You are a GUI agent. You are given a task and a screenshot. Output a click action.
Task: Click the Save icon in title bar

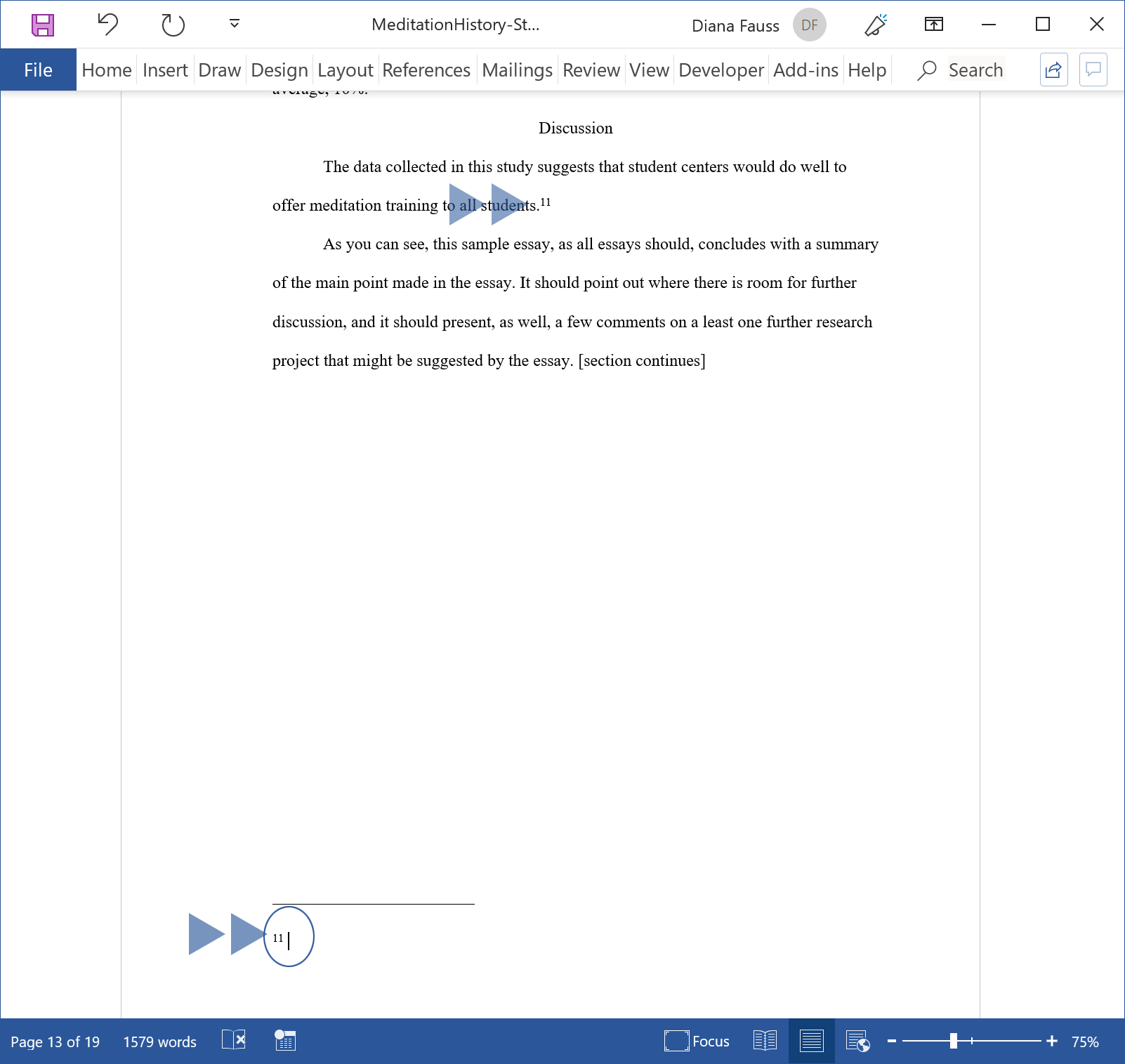[43, 25]
